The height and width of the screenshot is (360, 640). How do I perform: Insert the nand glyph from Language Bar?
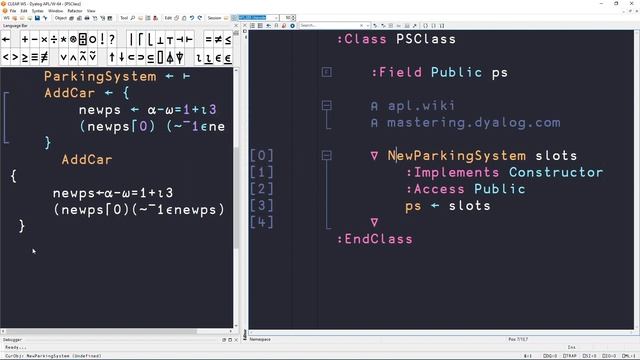coord(83,58)
